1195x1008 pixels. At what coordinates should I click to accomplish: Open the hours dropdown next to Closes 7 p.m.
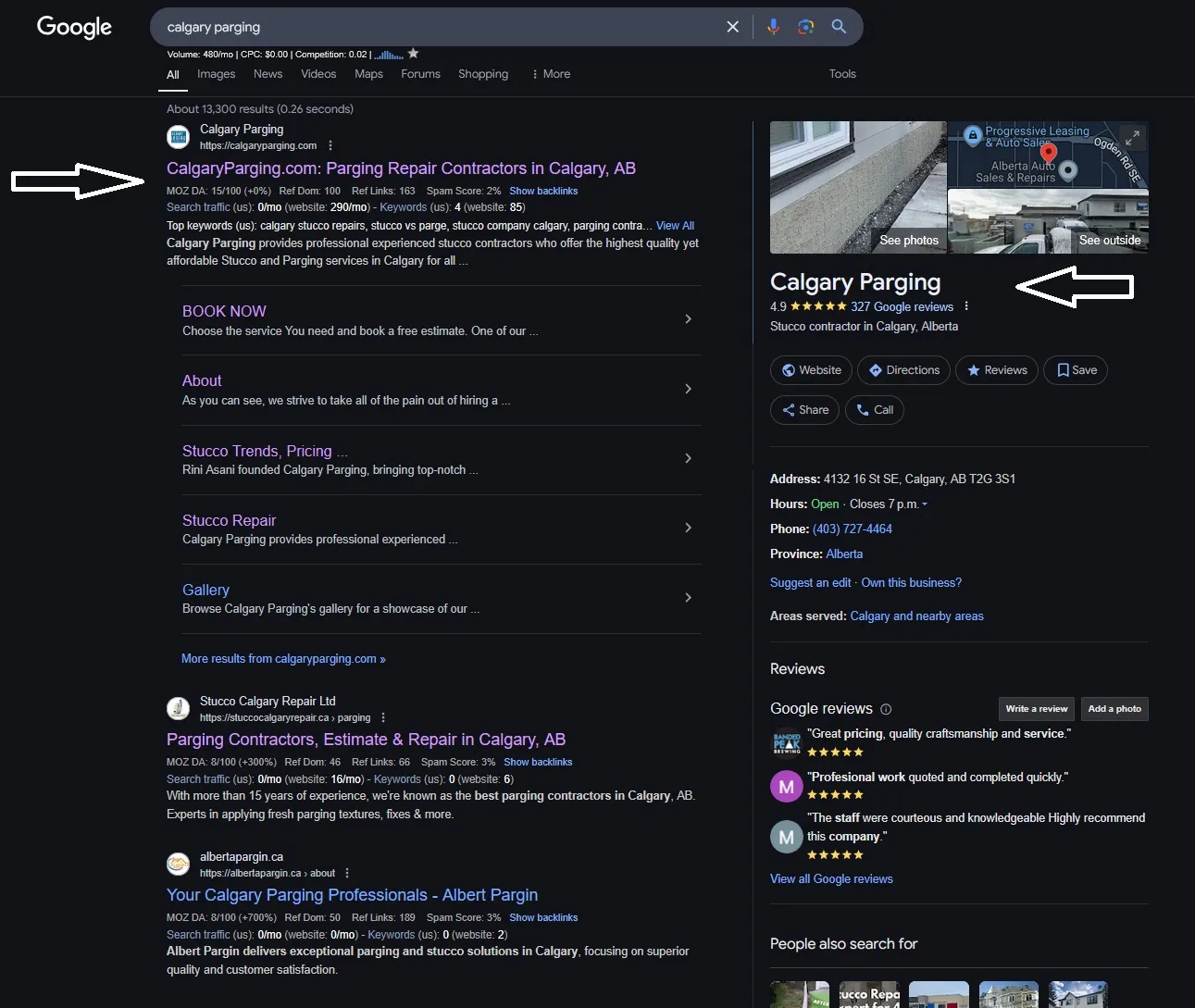pos(924,504)
